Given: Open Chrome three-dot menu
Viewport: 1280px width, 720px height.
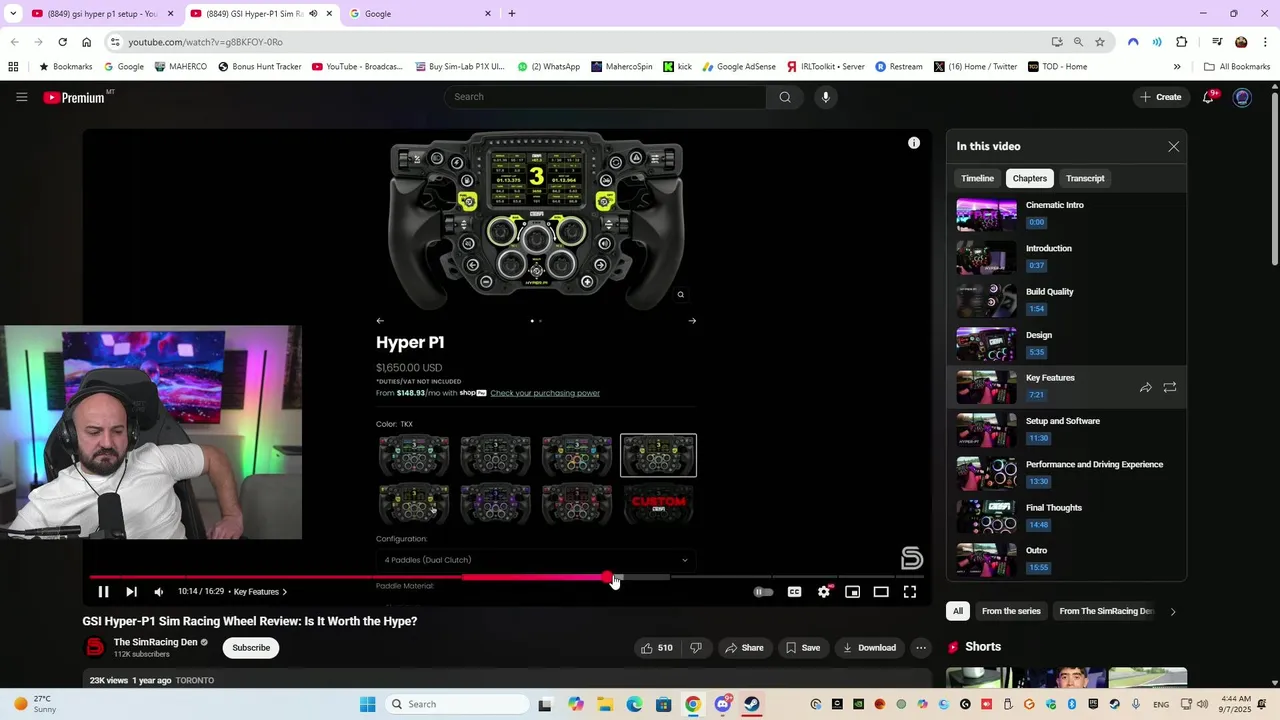Looking at the screenshot, I should pos(1265,42).
